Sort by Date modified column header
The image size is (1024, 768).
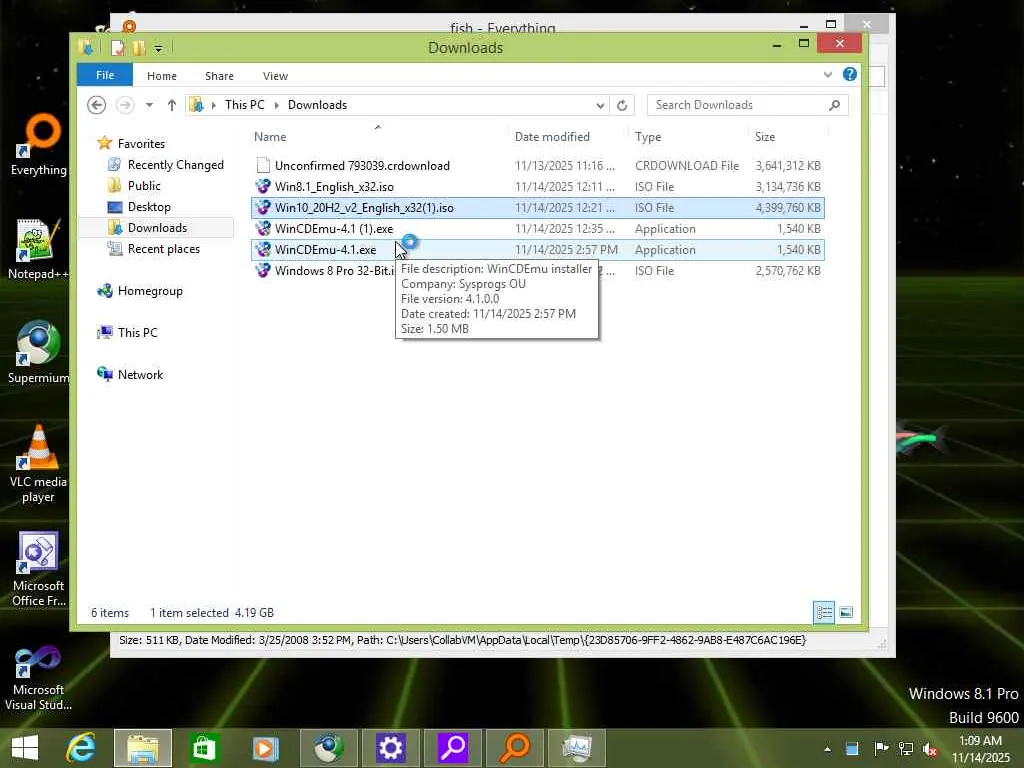click(569, 136)
